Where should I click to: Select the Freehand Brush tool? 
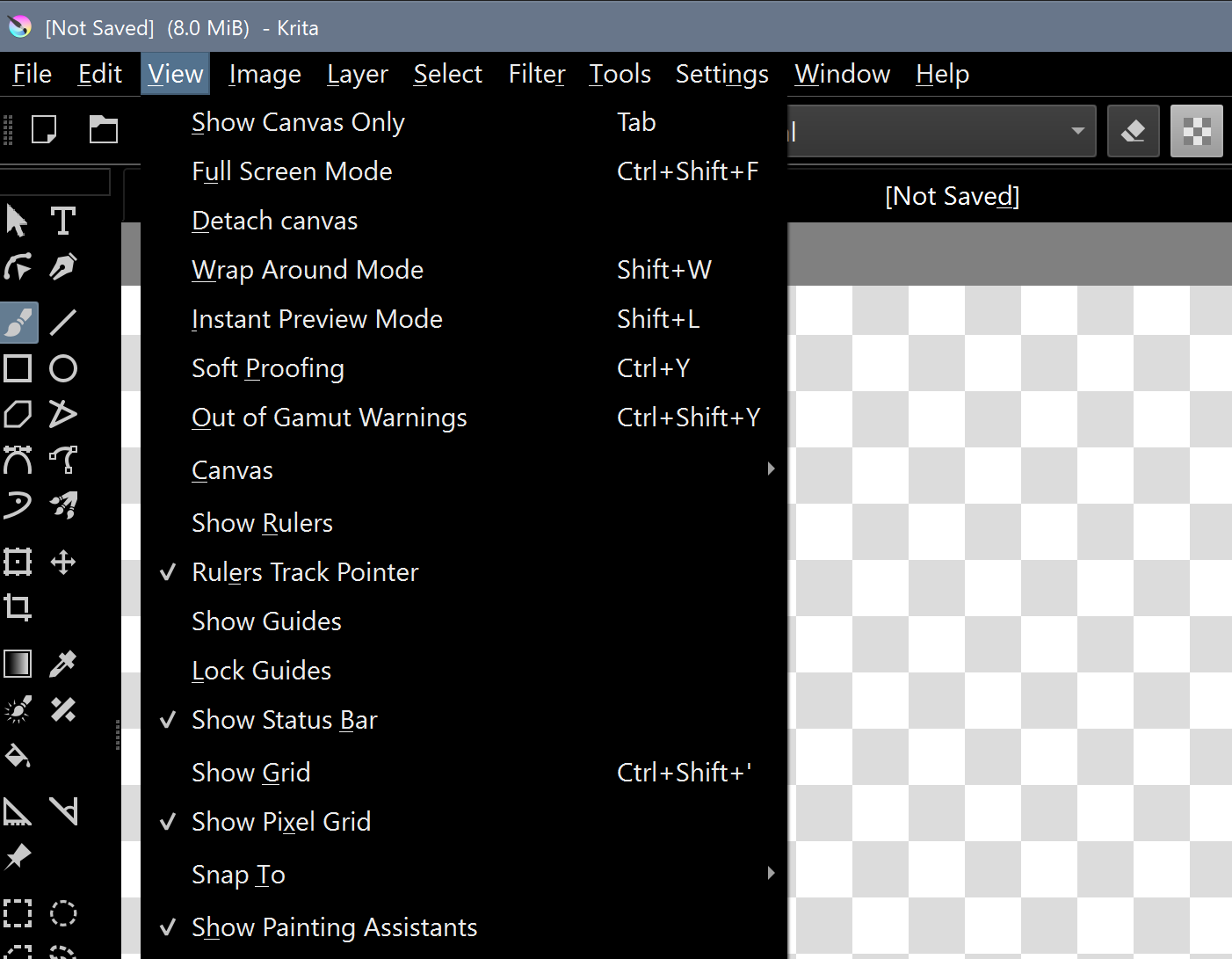pyautogui.click(x=18, y=323)
